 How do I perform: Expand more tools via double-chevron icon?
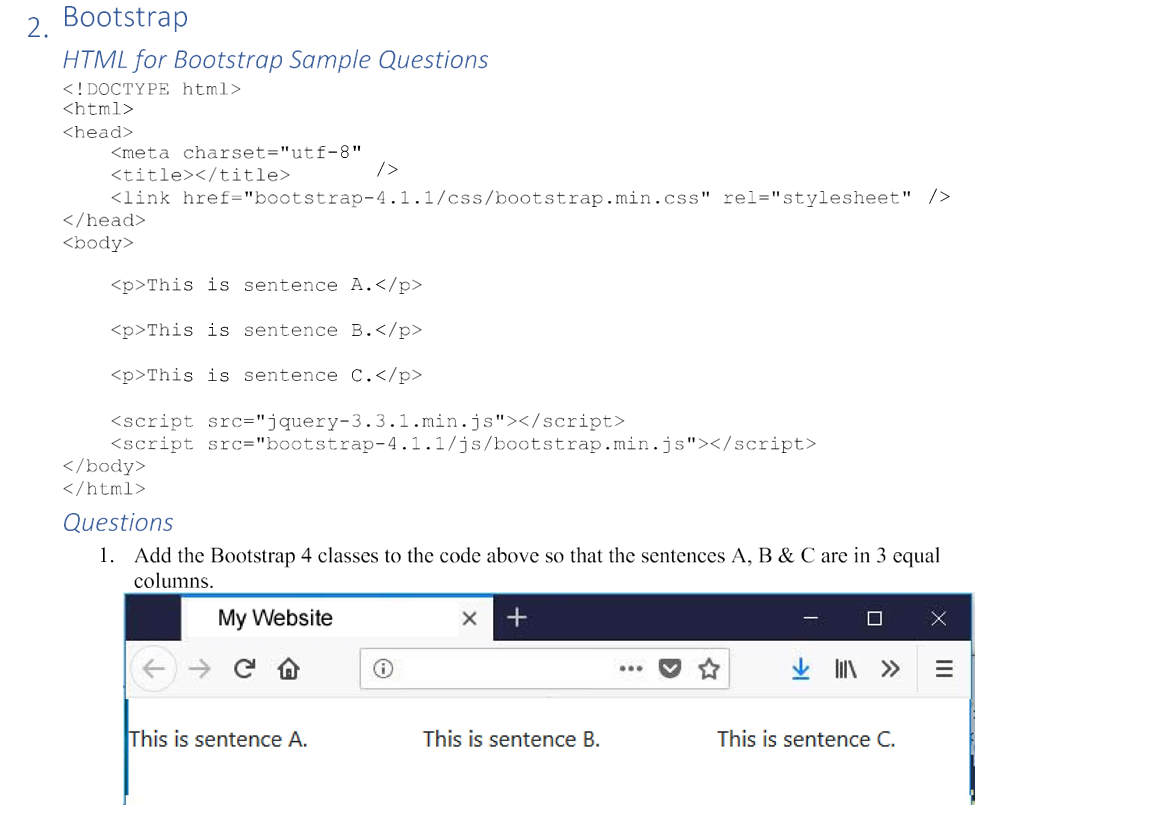[890, 668]
